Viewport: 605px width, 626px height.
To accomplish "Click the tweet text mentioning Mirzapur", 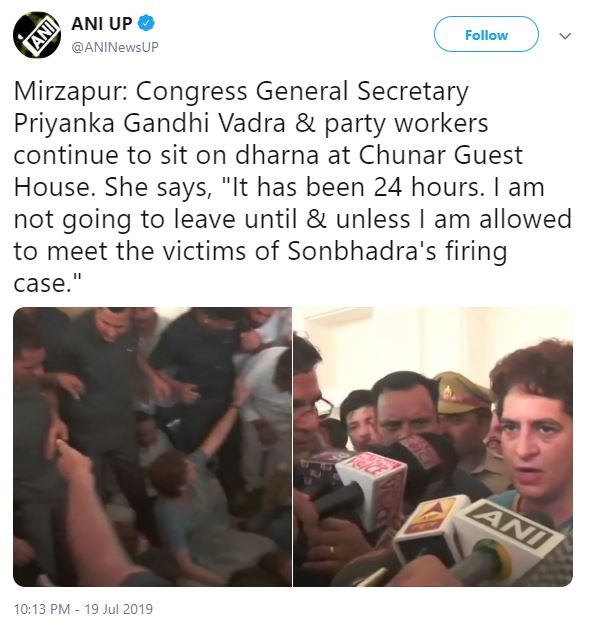I will [292, 187].
